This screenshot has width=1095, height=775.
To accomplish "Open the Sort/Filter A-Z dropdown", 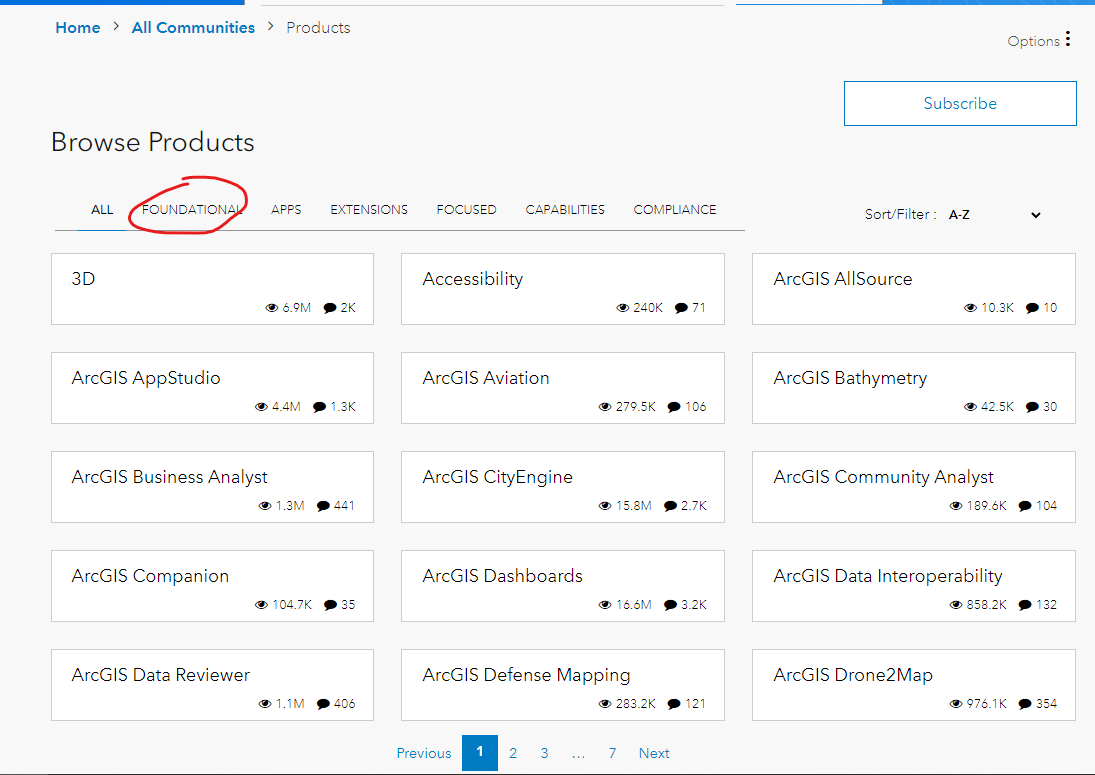I will 994,215.
